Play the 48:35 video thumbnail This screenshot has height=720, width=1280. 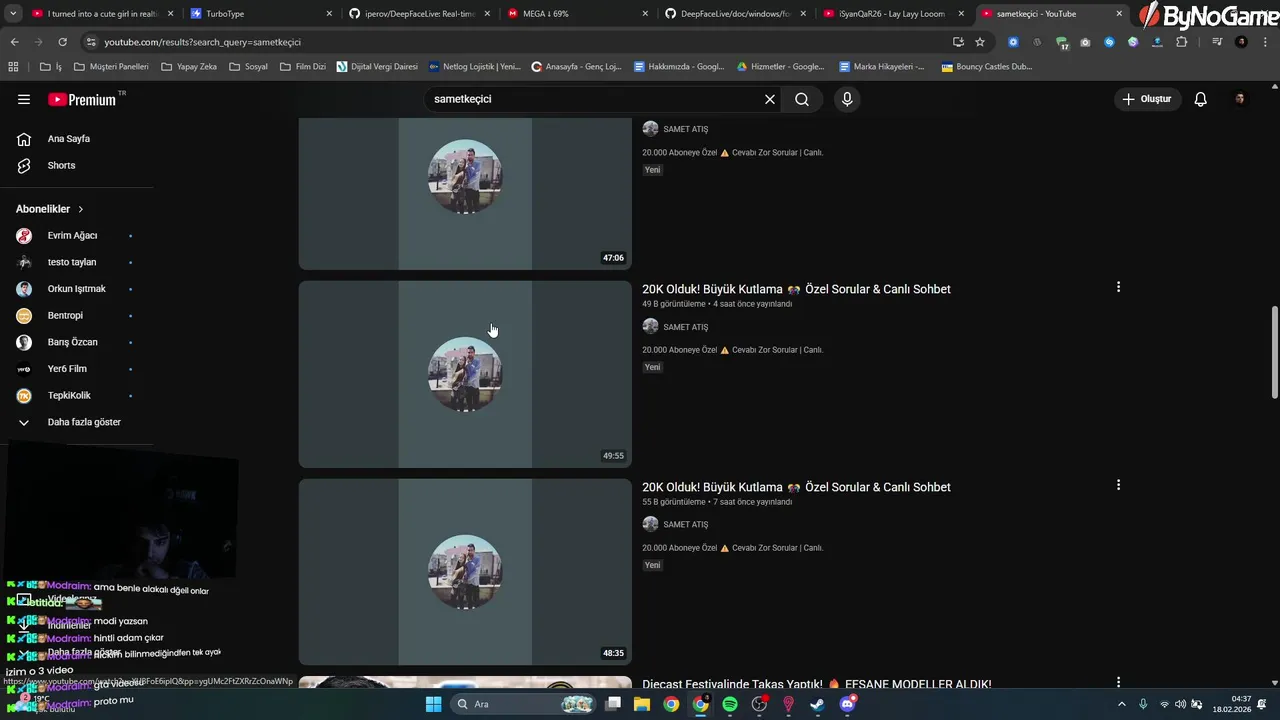[x=465, y=572]
